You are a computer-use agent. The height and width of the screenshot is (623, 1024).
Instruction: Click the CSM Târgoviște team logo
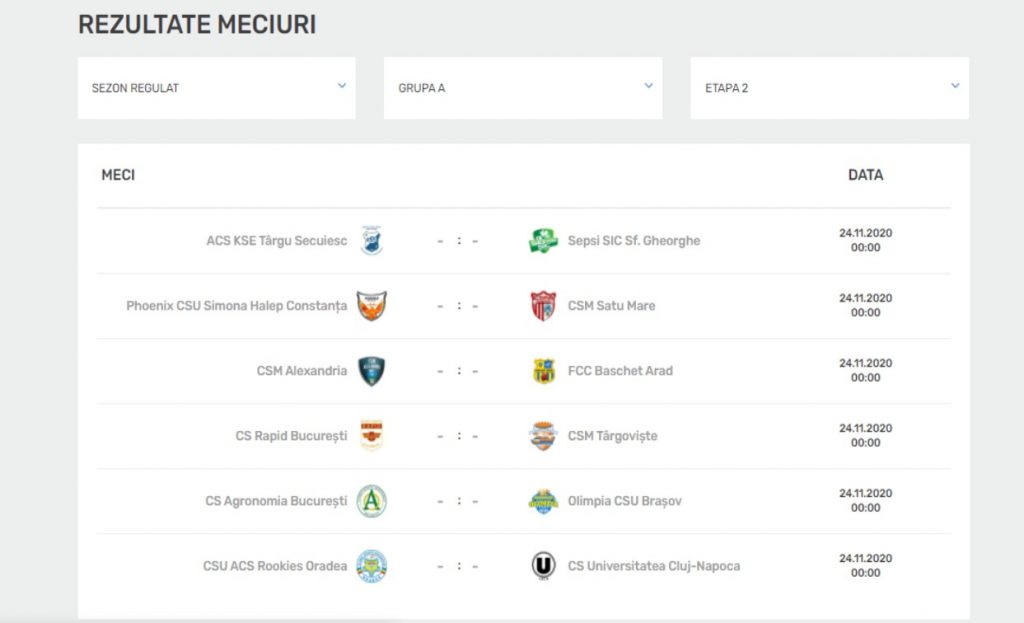[543, 436]
